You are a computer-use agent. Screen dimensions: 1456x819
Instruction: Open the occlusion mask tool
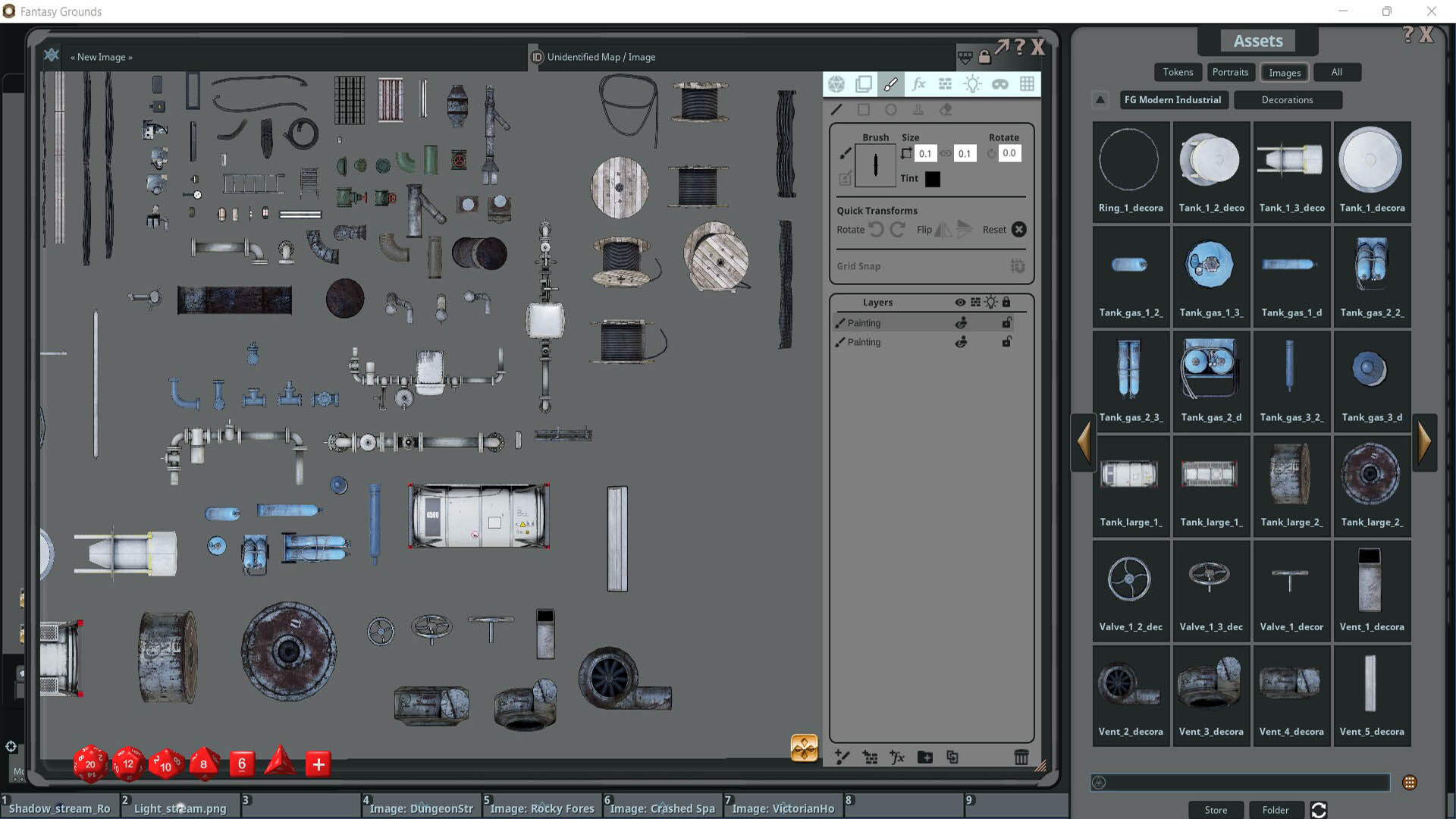pyautogui.click(x=1000, y=84)
